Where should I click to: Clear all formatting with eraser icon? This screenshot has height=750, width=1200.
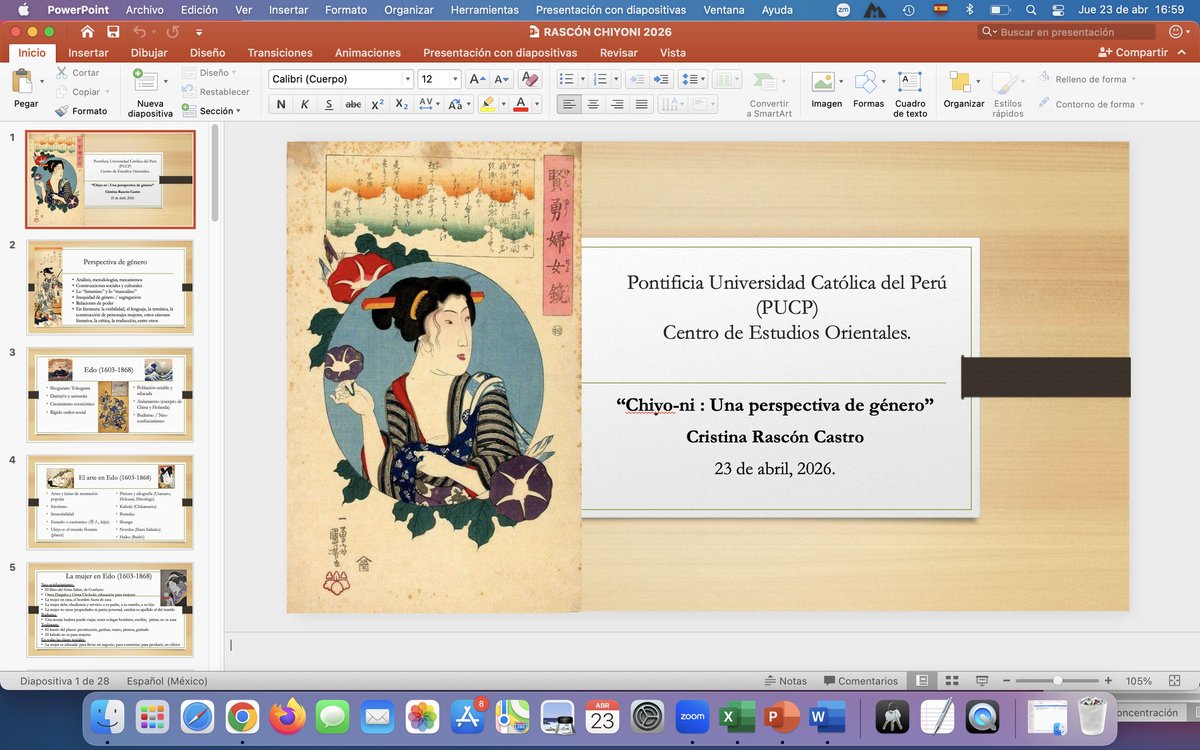pyautogui.click(x=531, y=79)
